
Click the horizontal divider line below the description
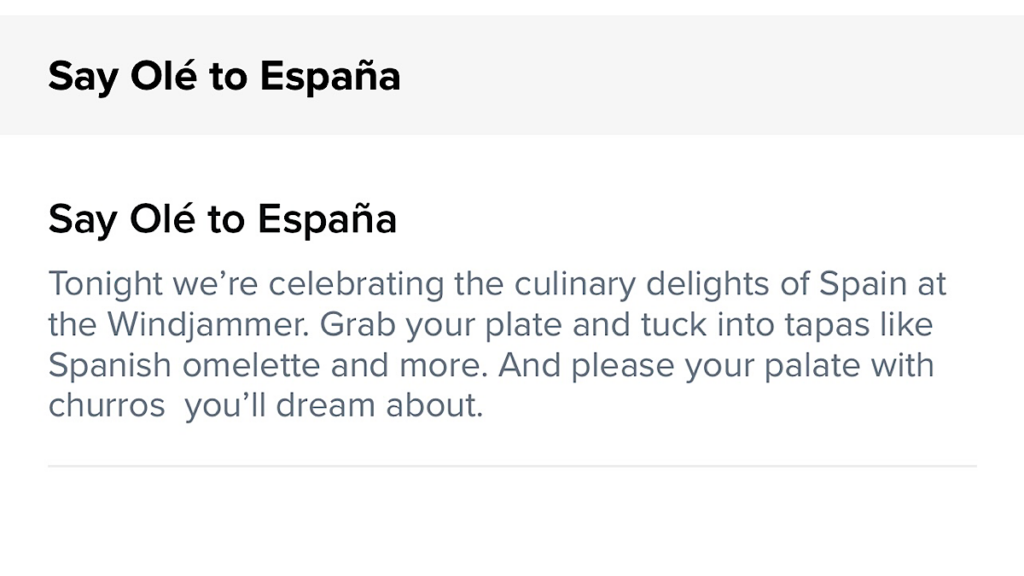coord(512,466)
